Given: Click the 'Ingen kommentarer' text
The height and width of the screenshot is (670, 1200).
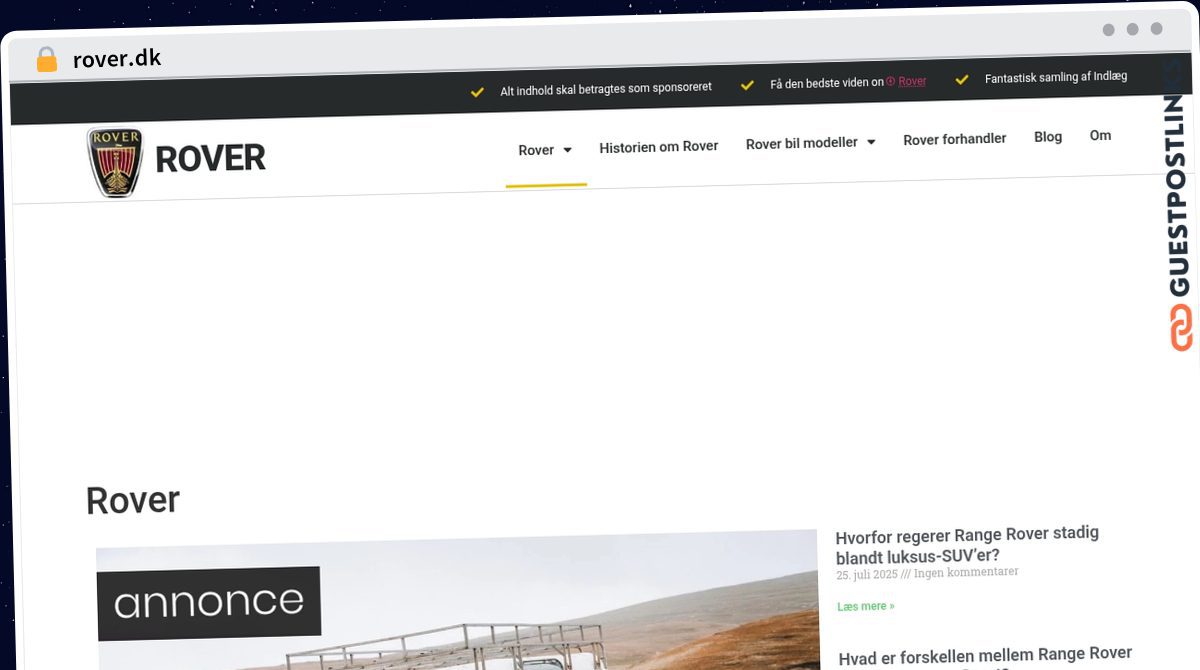Looking at the screenshot, I should 966,572.
